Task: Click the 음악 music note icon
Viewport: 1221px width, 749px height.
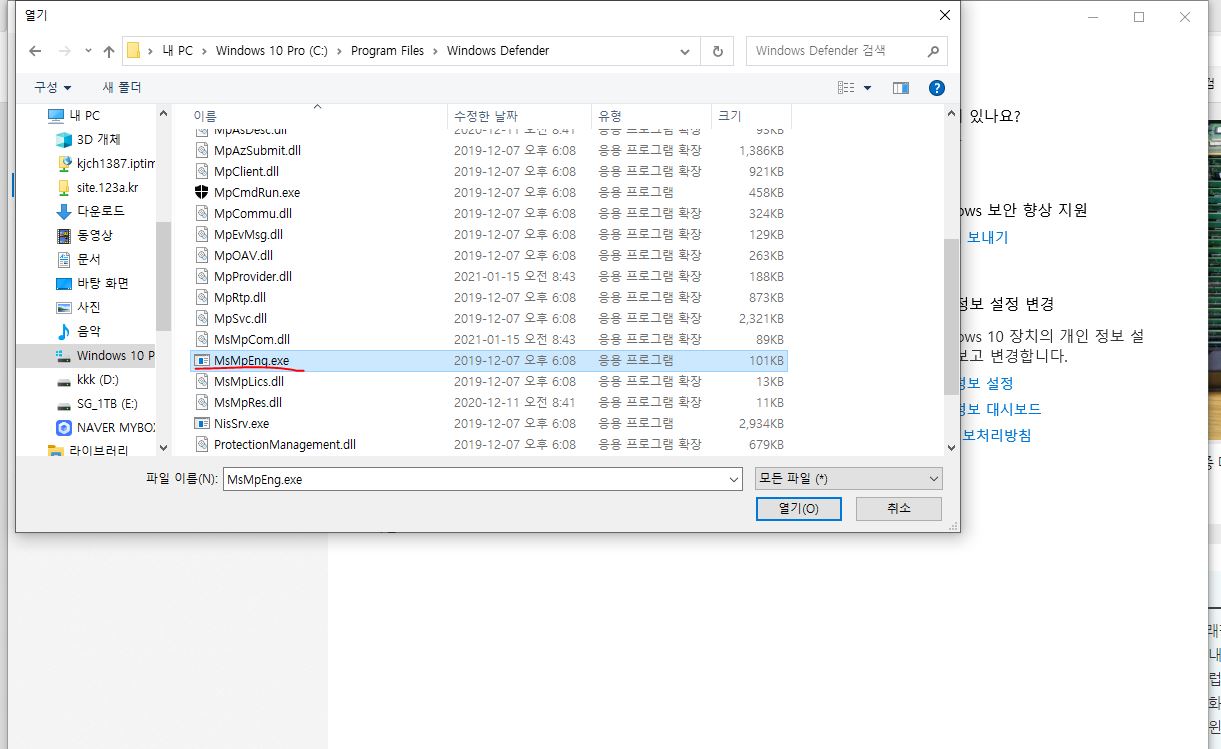Action: click(63, 331)
